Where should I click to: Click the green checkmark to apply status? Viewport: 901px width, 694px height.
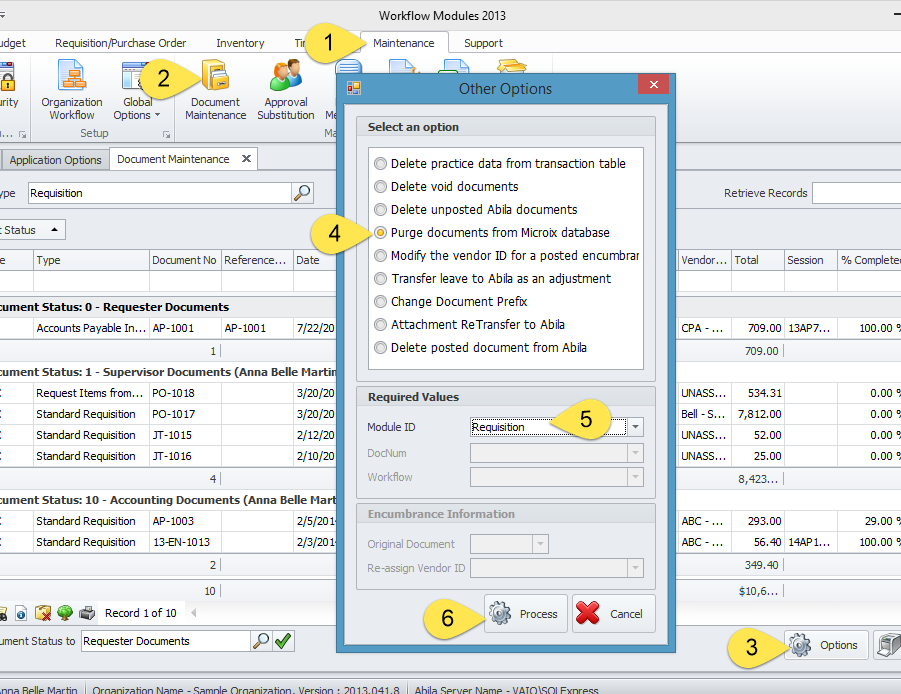[x=284, y=641]
